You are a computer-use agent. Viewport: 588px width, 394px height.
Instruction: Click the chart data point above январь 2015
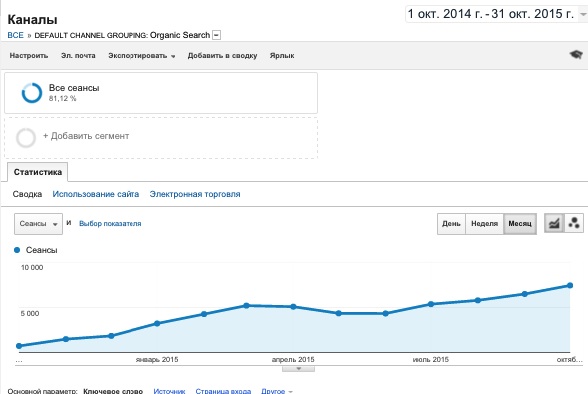coord(157,323)
